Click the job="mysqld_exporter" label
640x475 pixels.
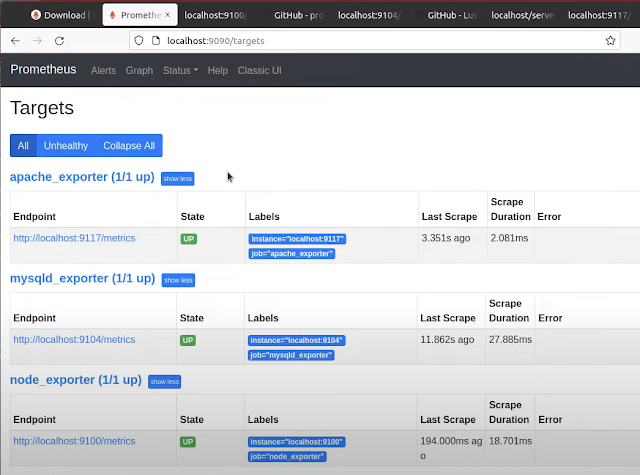tap(291, 355)
